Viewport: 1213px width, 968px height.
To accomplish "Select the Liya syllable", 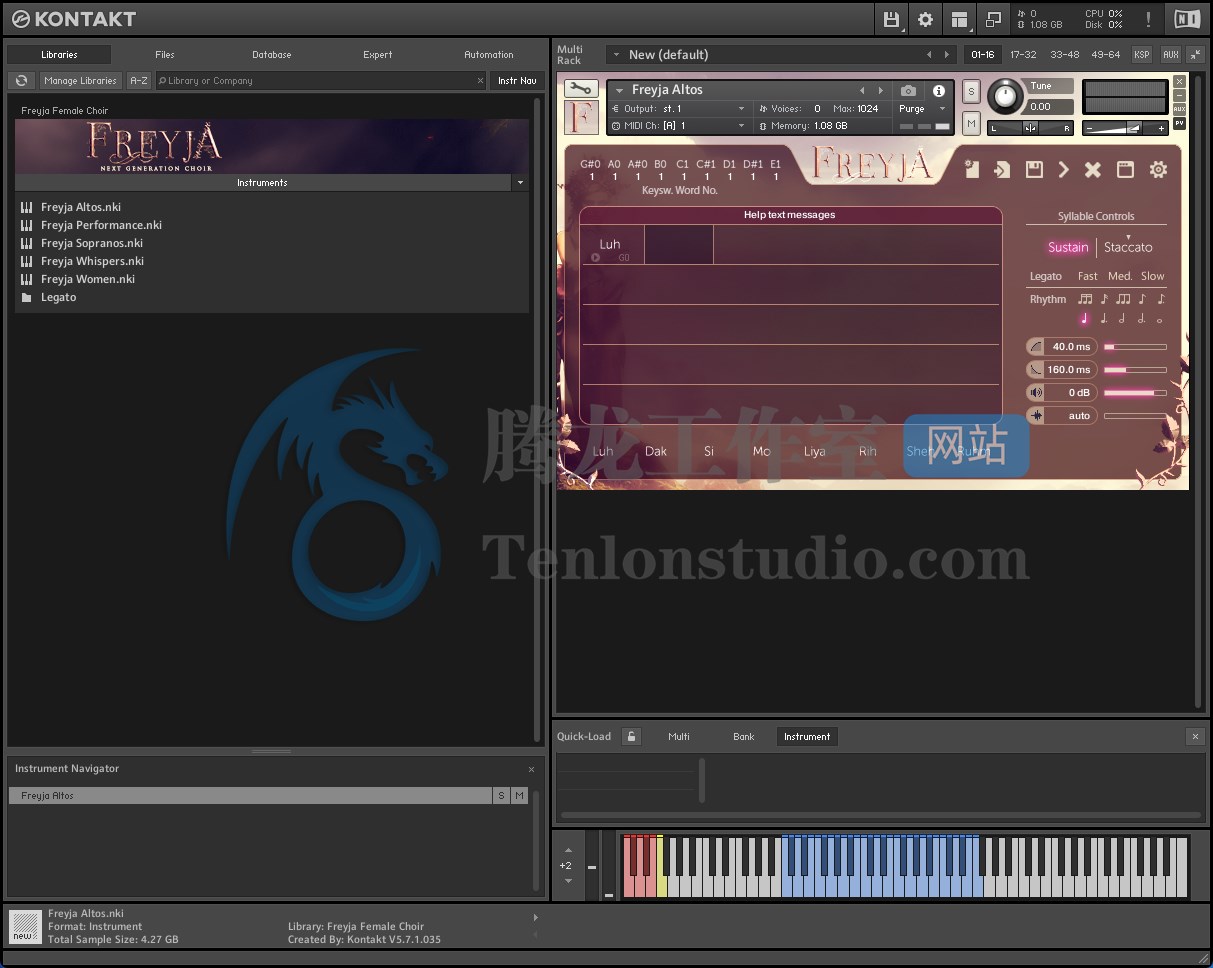I will pyautogui.click(x=815, y=451).
